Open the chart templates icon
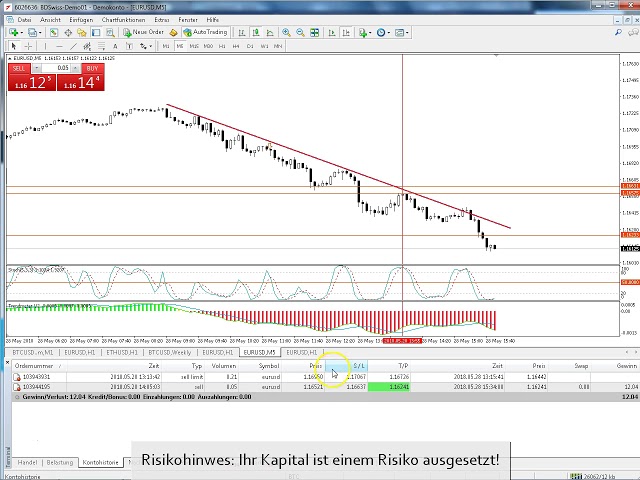The height and width of the screenshot is (480, 640). pos(399,32)
